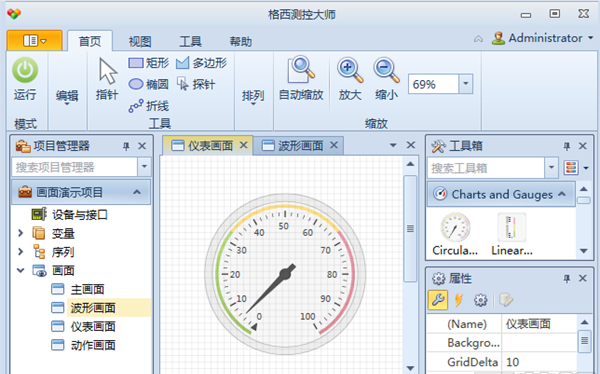Click the gear icon in properties toolbar
This screenshot has width=600, height=374.
coord(481,300)
